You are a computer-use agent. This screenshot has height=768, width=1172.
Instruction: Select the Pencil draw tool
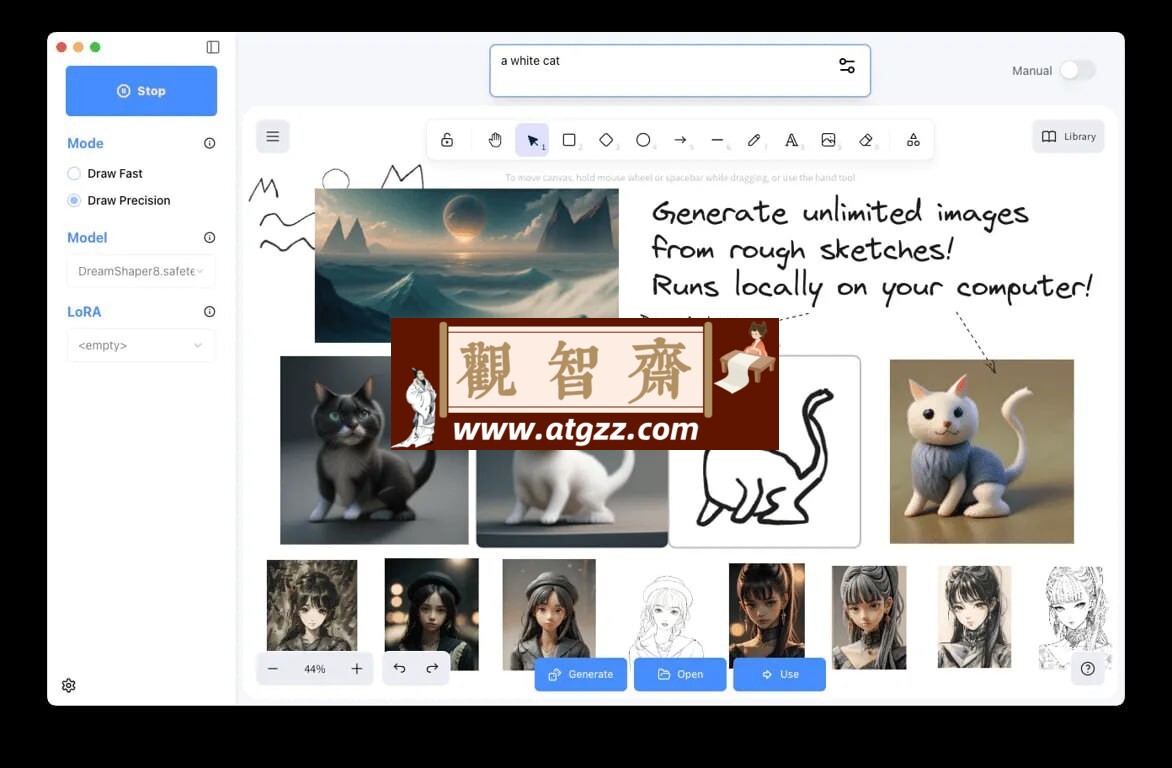coord(754,140)
